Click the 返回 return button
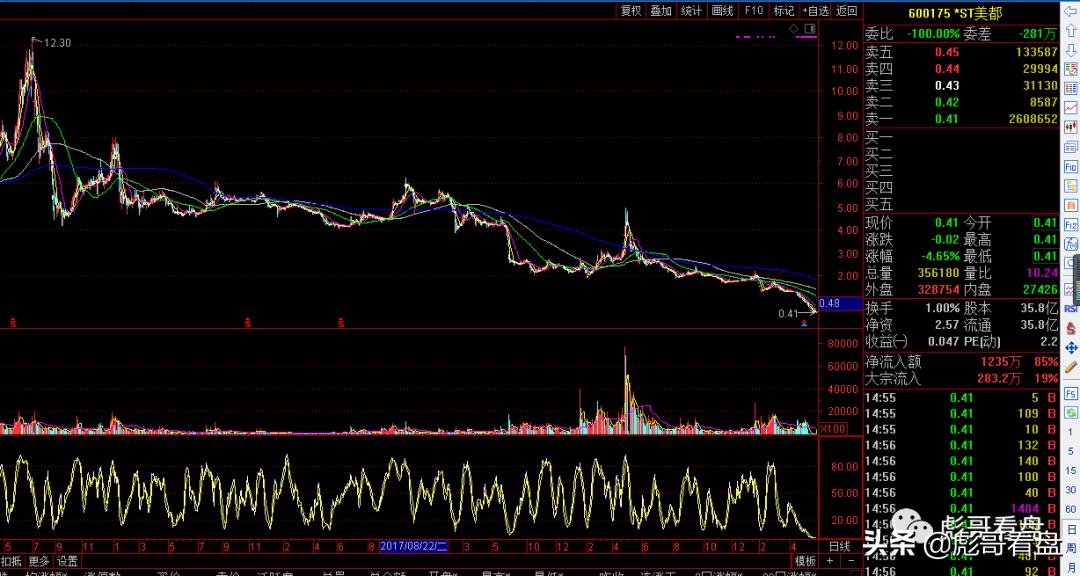 click(x=847, y=10)
